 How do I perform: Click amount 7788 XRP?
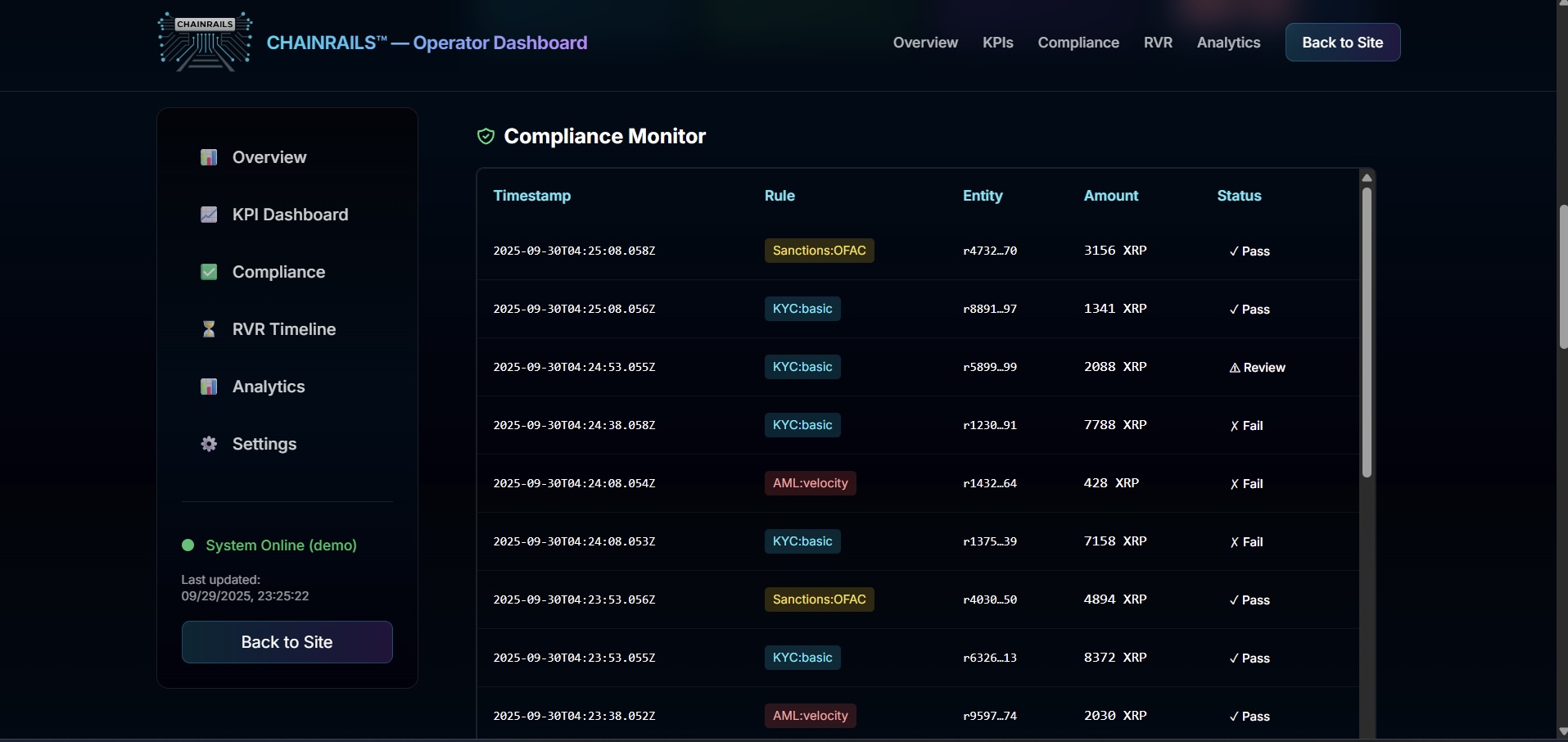click(x=1115, y=425)
